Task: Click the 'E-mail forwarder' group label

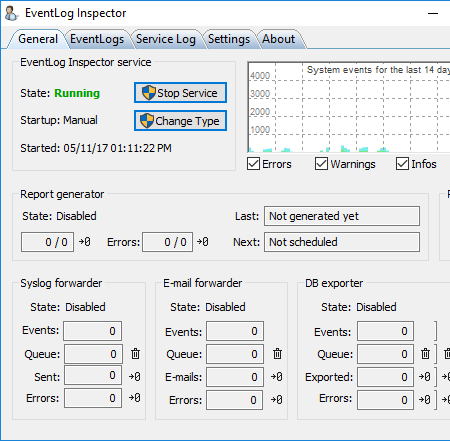Action: tap(202, 283)
